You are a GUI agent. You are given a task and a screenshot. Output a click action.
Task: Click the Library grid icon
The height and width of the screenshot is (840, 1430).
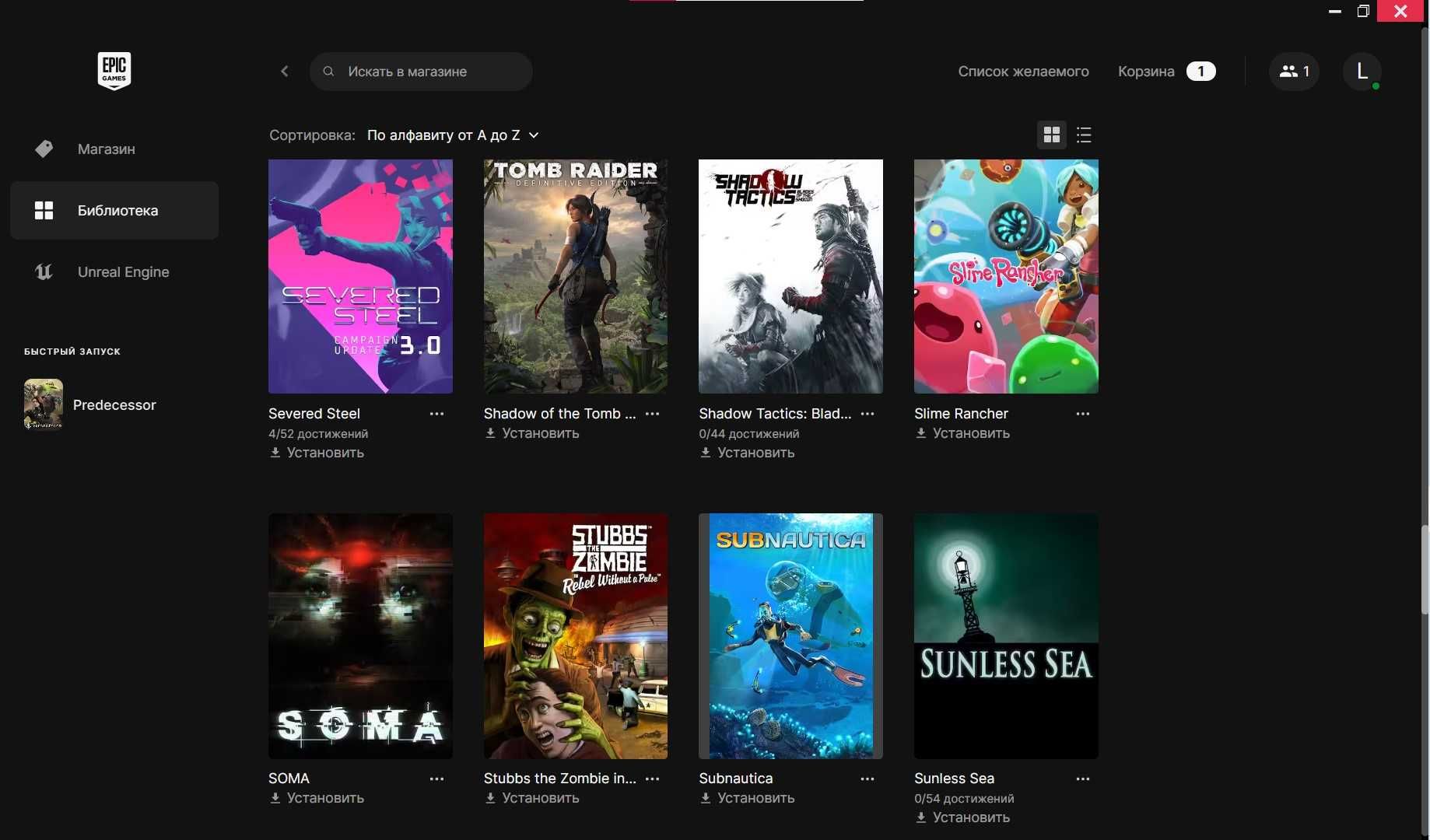44,210
